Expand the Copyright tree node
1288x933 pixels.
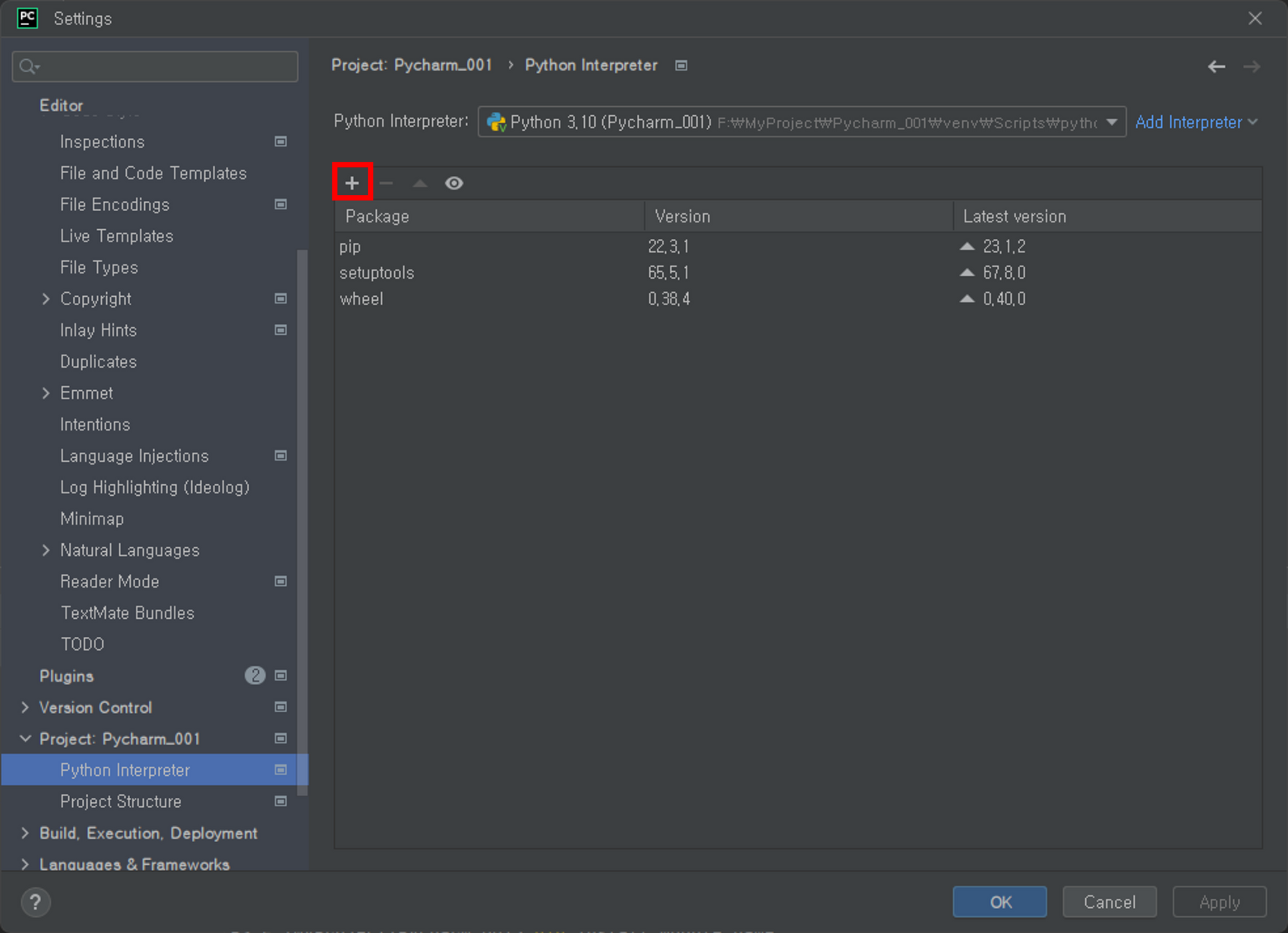[46, 299]
